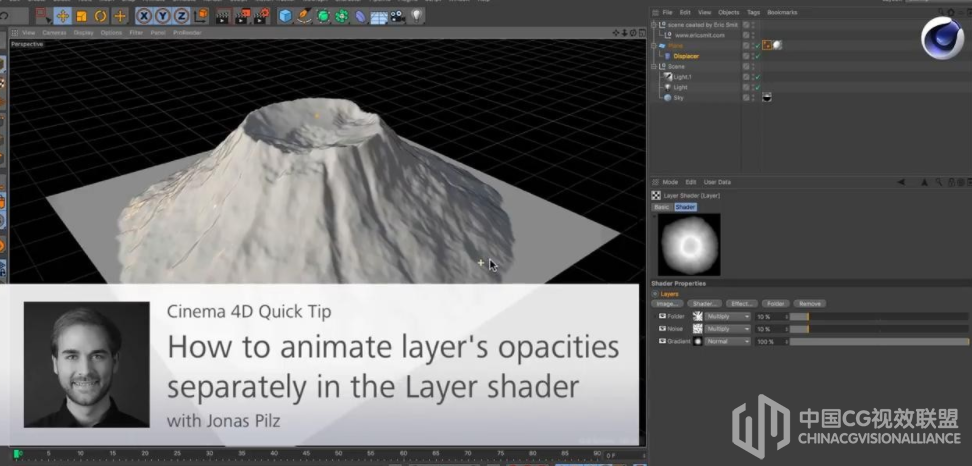Click the Folder button above the layers
This screenshot has height=466, width=972.
(x=775, y=304)
